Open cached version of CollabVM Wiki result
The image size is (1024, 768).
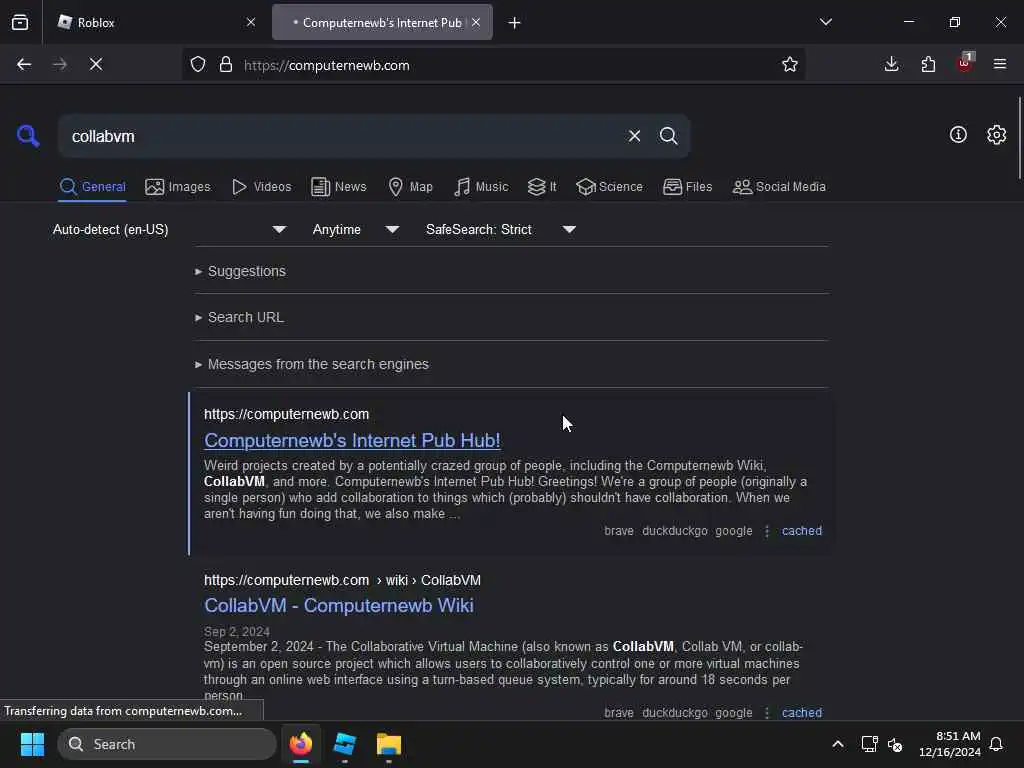(801, 712)
